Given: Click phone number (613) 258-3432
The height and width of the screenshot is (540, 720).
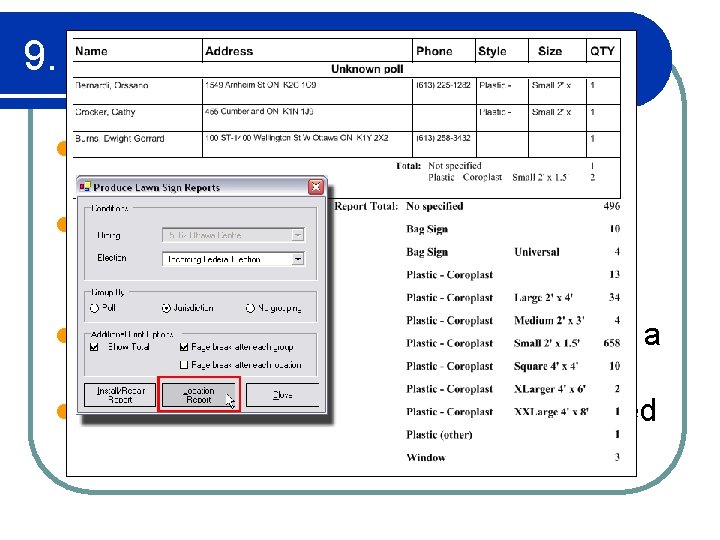Looking at the screenshot, I should 443,138.
